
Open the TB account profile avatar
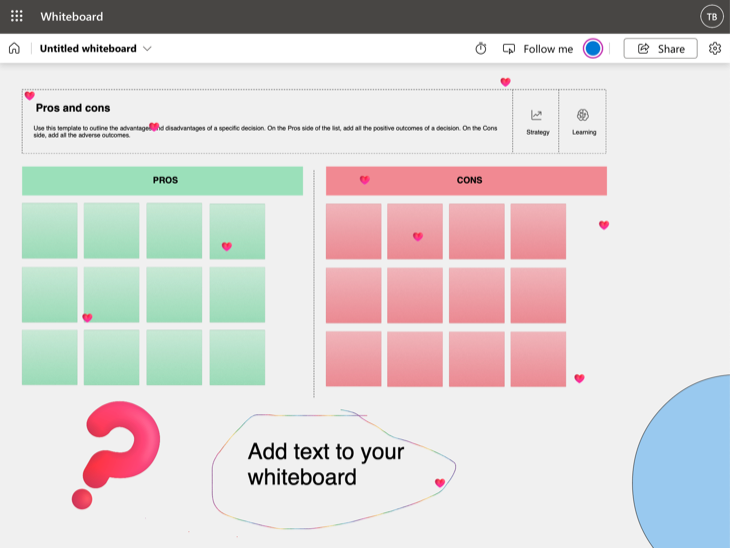pos(711,16)
